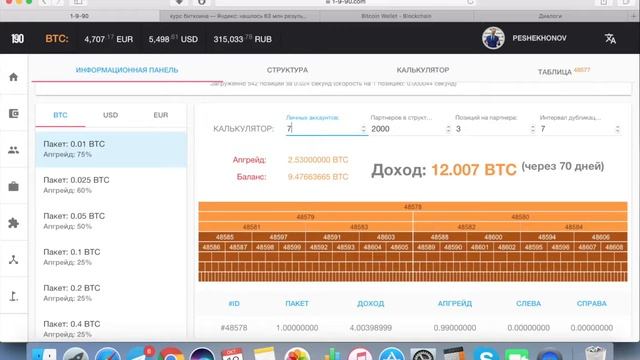The height and width of the screenshot is (360, 640).
Task: Open the home page from the sidebar
Action: (13, 77)
